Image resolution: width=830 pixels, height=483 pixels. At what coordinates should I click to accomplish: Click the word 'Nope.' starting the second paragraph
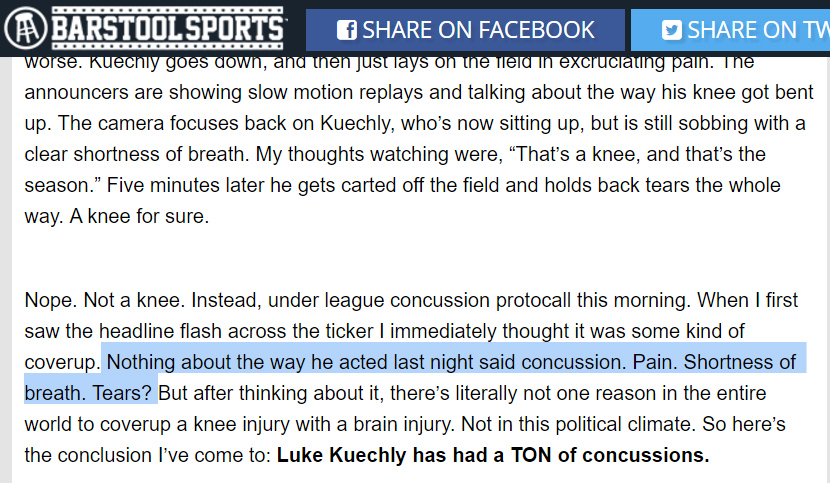51,300
